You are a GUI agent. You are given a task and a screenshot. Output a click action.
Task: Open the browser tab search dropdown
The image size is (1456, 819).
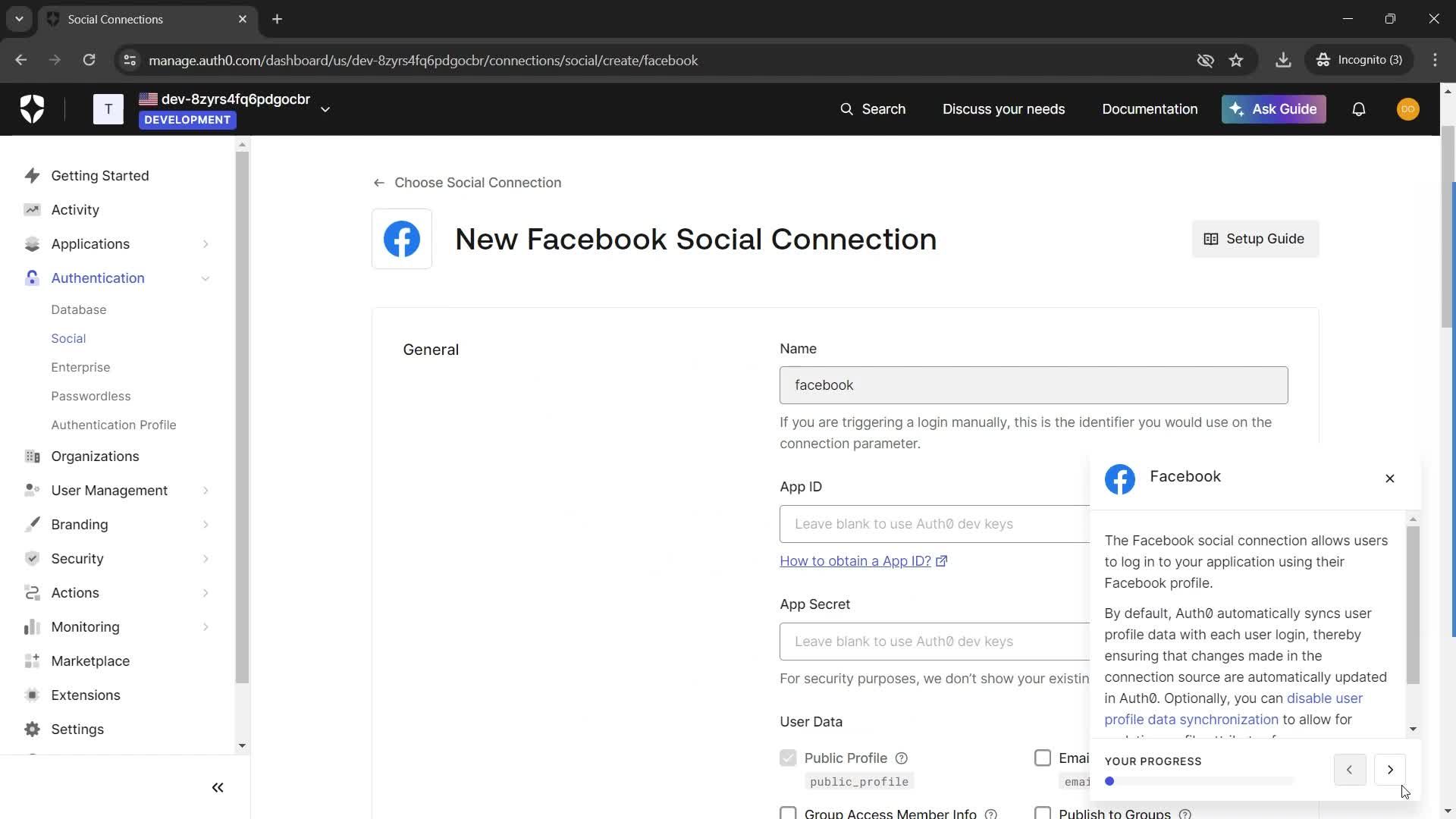(19, 19)
